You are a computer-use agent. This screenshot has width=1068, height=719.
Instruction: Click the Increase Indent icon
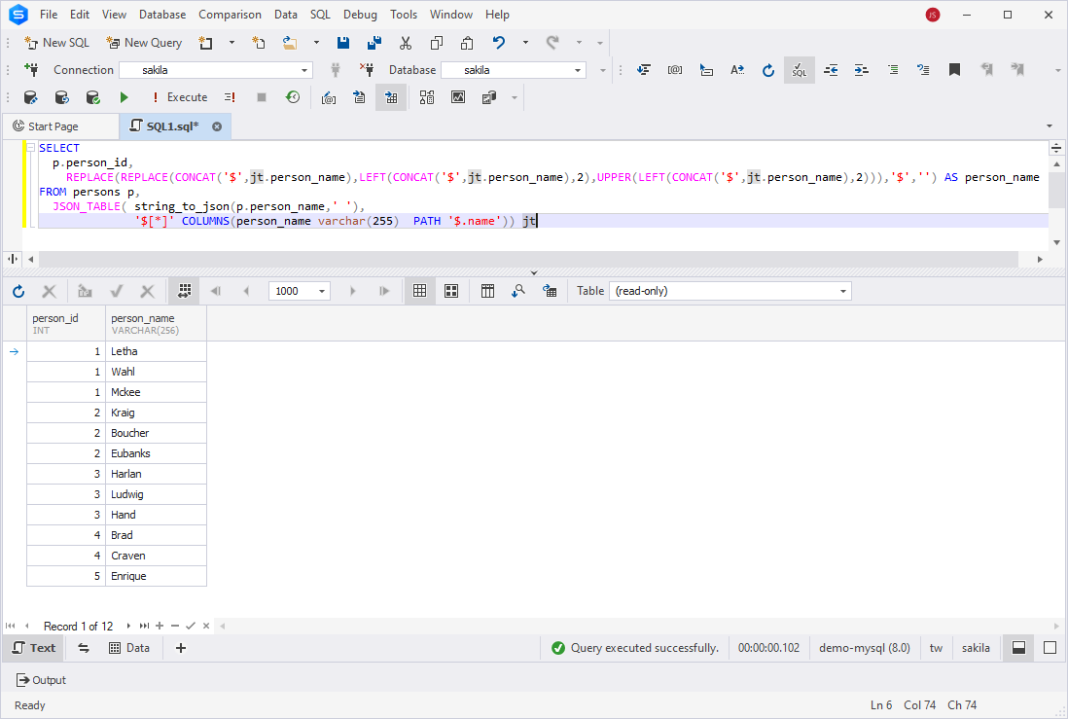pyautogui.click(x=861, y=70)
